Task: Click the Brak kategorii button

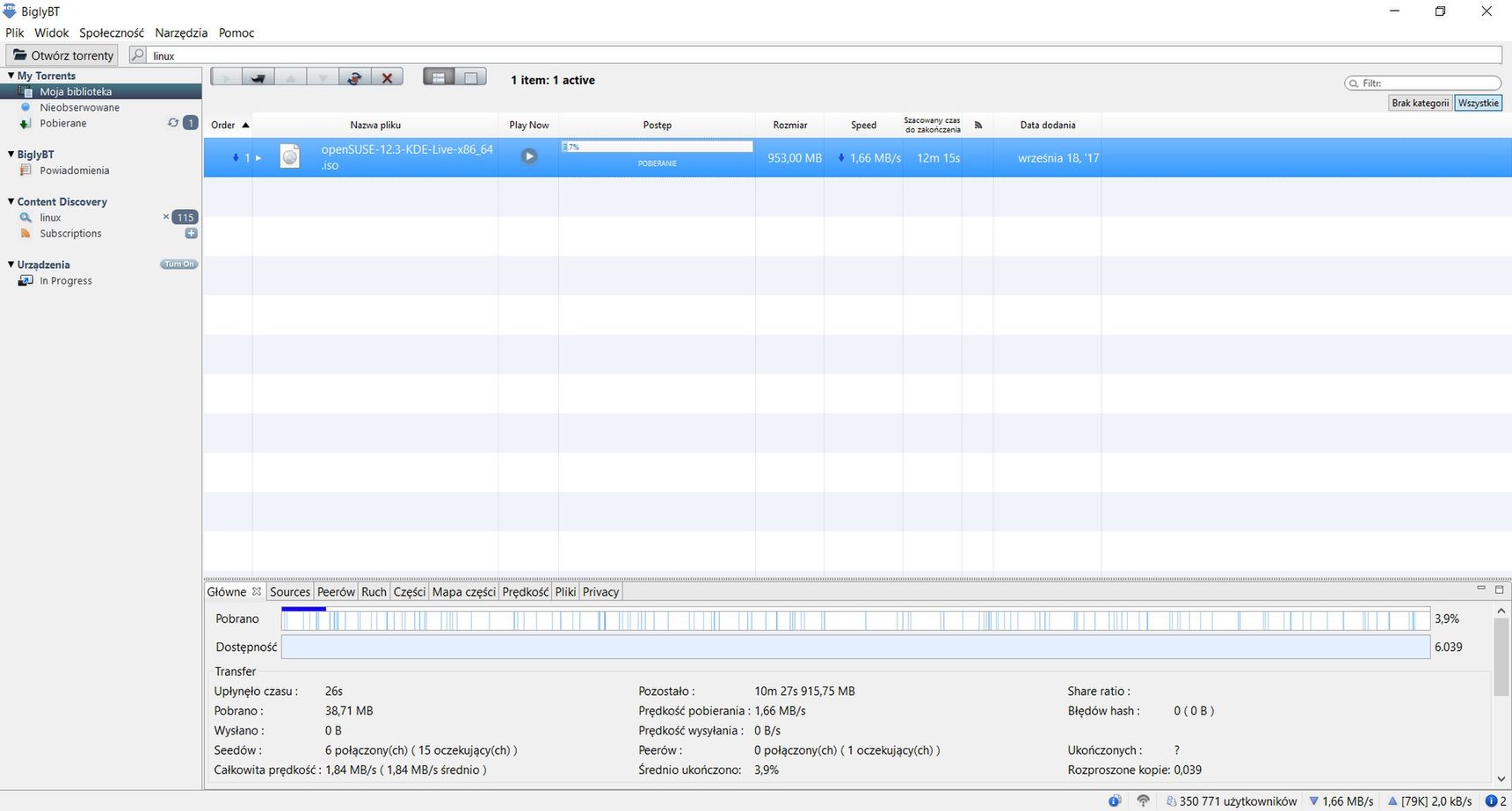Action: (1420, 103)
